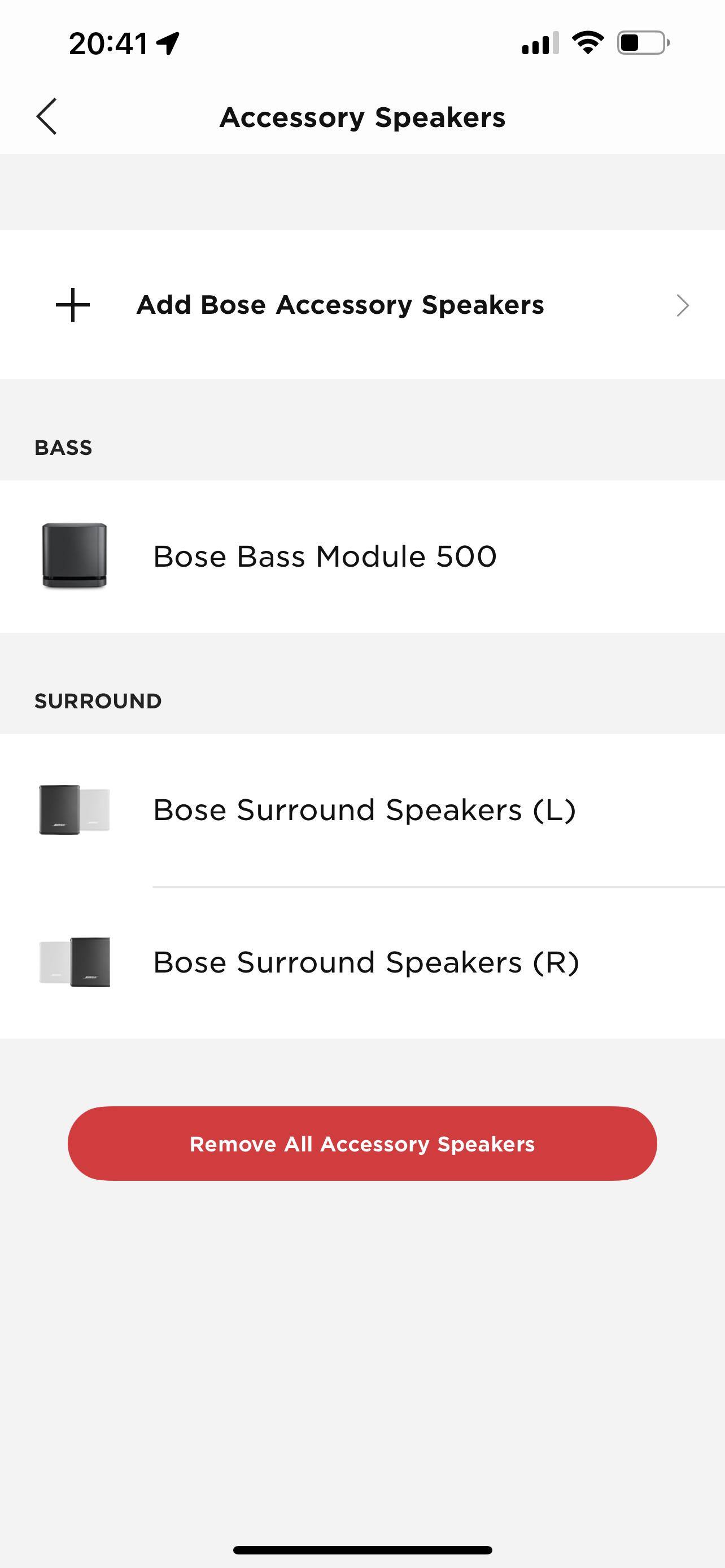Image resolution: width=725 pixels, height=1568 pixels.
Task: Tap the SURROUND section header
Action: coord(98,701)
